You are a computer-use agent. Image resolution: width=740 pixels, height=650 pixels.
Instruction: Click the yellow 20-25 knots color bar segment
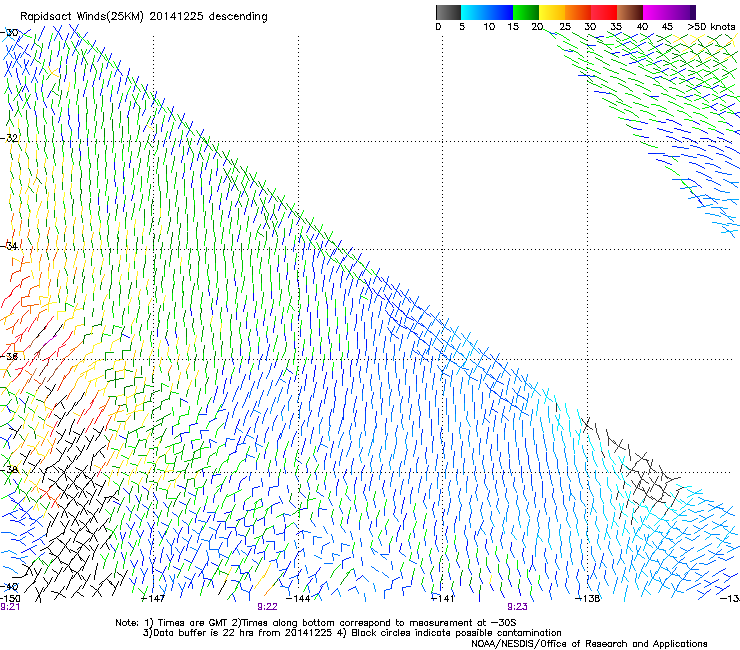point(552,12)
